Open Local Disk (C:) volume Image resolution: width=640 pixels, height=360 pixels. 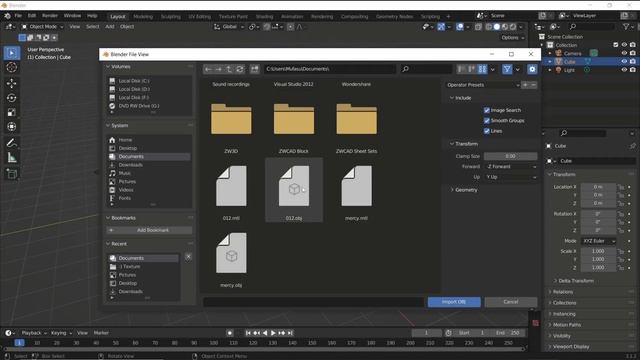click(149, 81)
